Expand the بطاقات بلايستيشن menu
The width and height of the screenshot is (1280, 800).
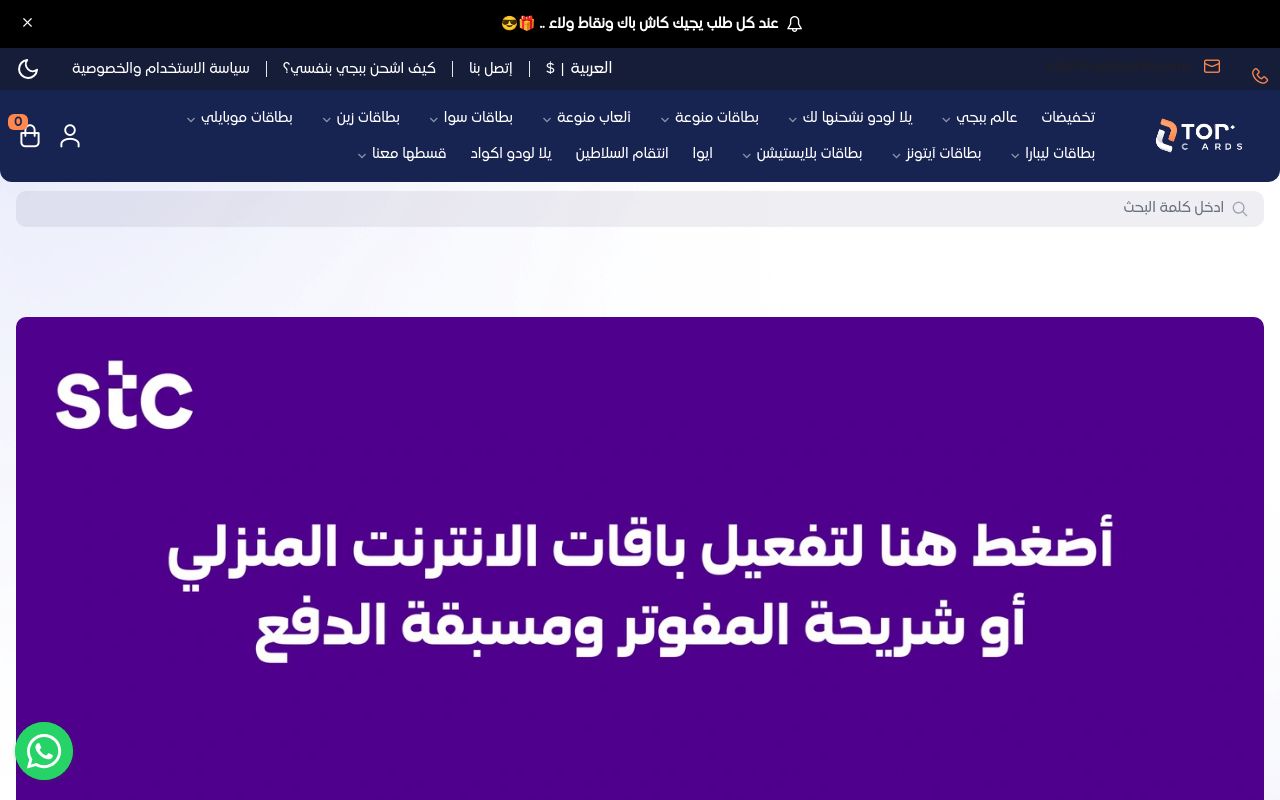pyautogui.click(x=802, y=153)
